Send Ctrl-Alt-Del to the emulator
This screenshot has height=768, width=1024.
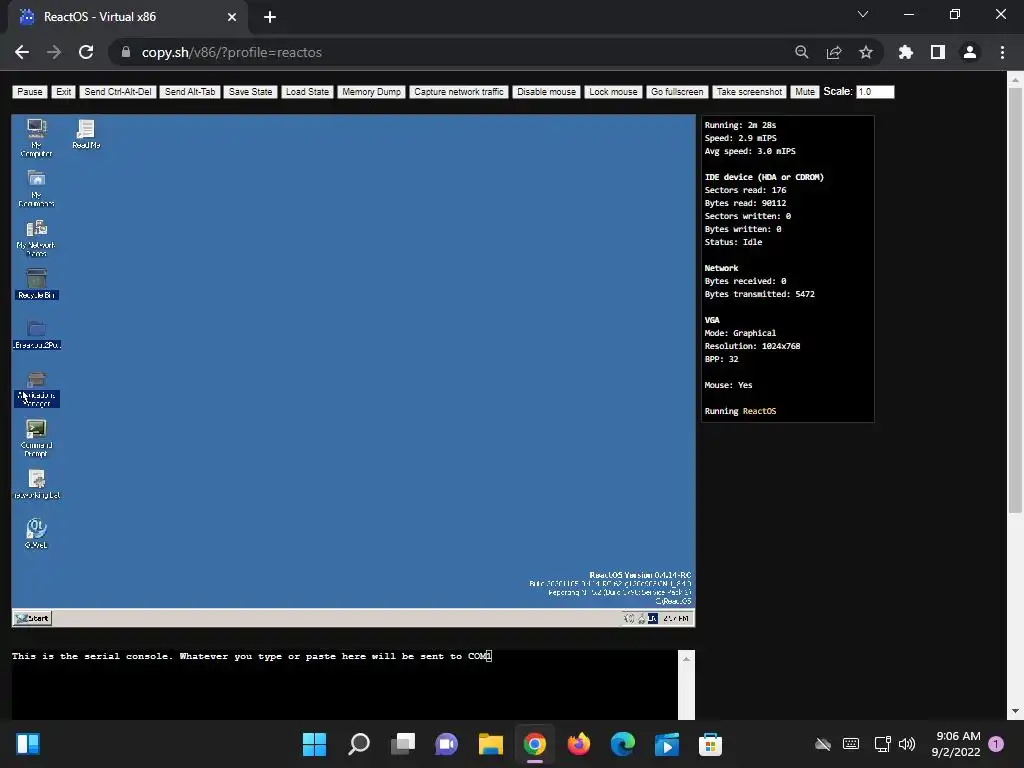[118, 92]
